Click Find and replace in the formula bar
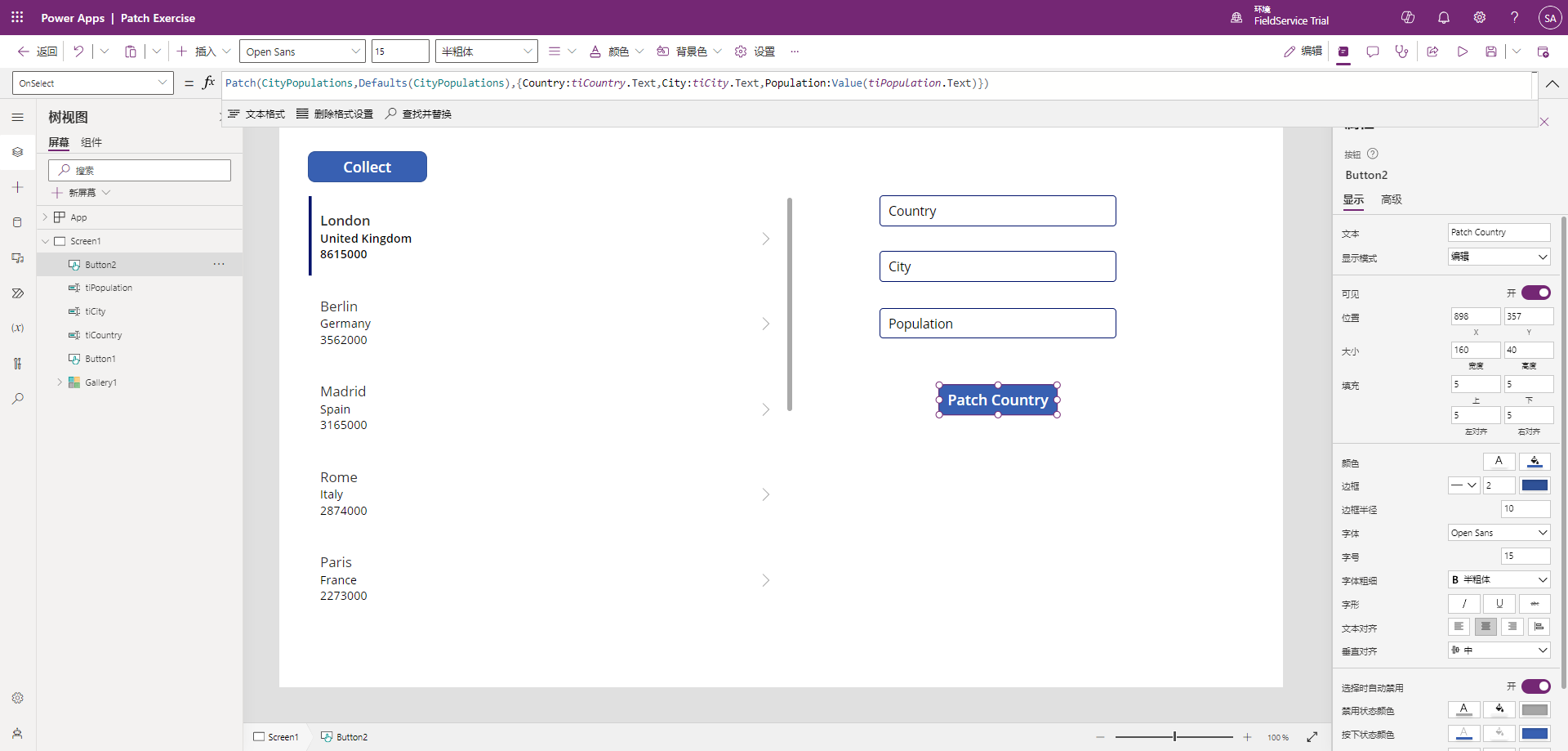 point(418,114)
